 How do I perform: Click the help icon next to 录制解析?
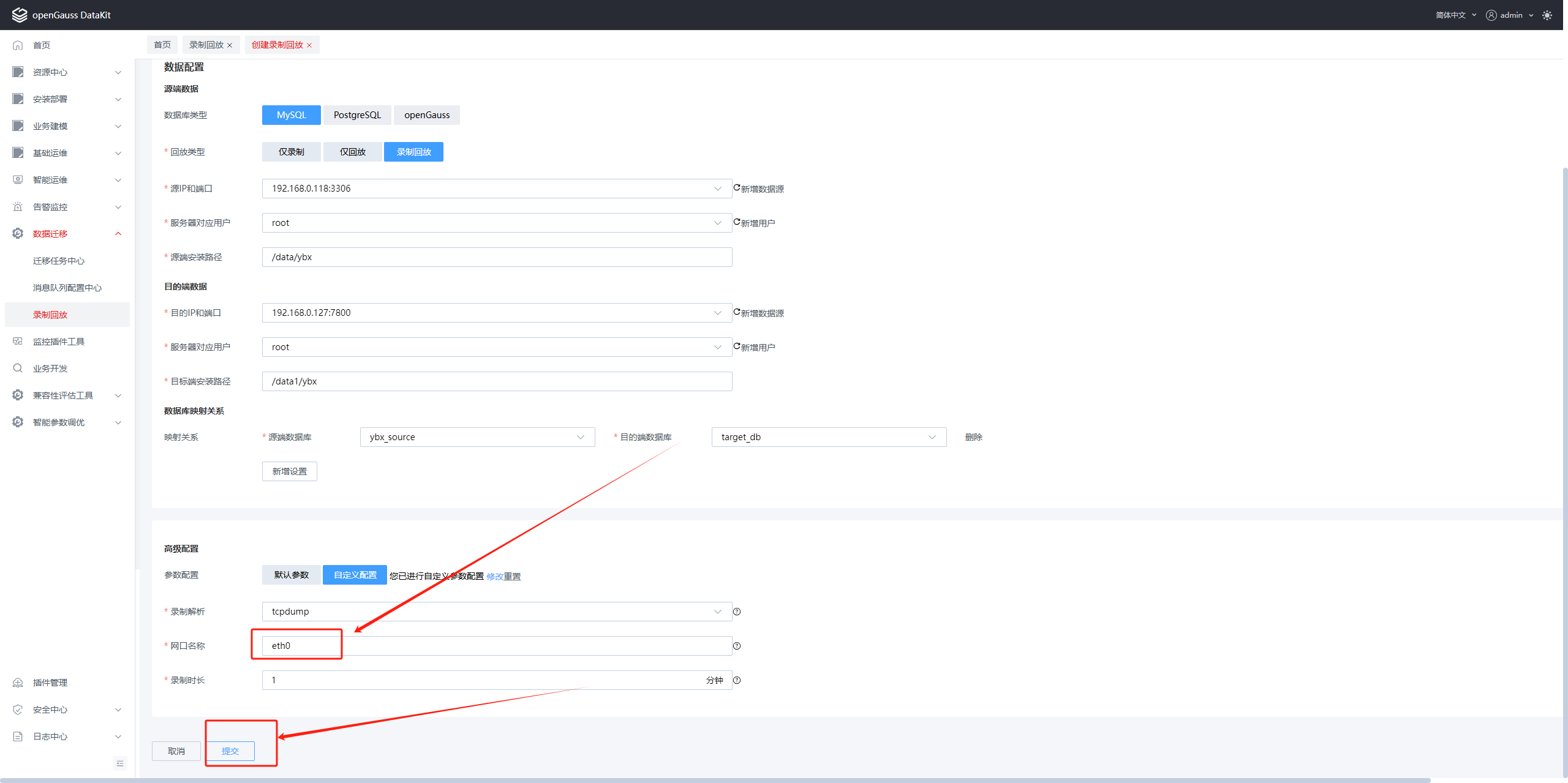click(737, 612)
